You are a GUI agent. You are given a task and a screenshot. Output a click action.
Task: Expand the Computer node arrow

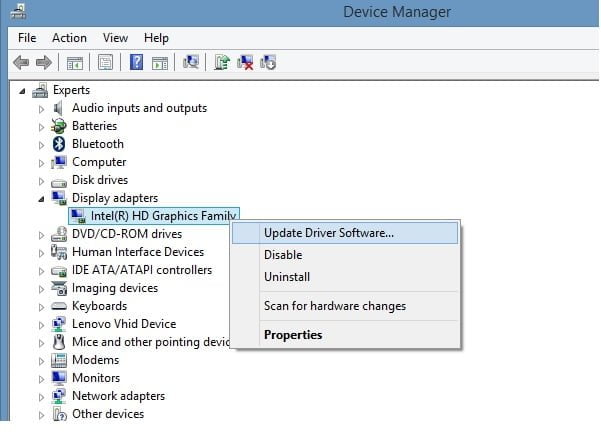tap(41, 163)
